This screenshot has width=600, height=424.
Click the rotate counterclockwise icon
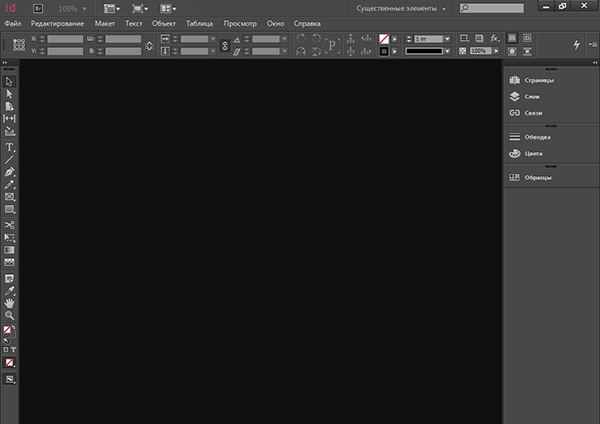point(316,38)
